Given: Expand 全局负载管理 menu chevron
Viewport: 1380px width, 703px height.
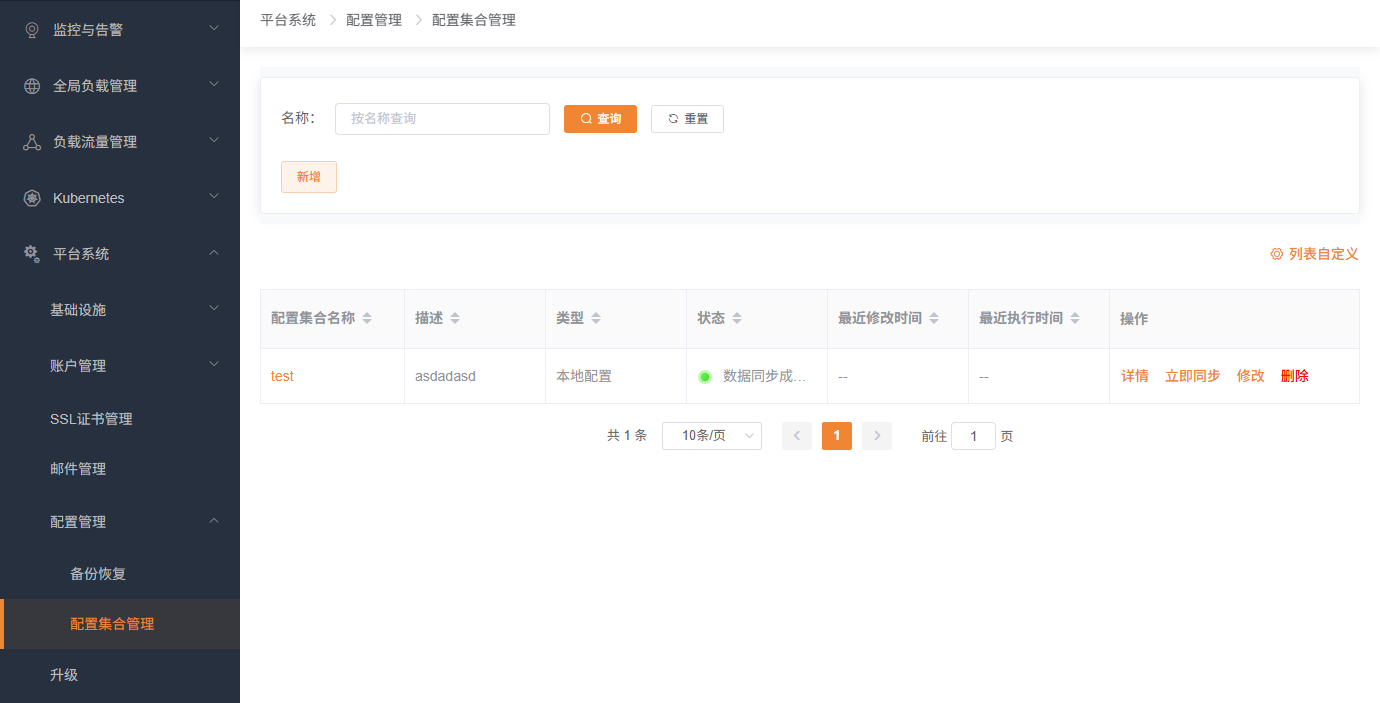Looking at the screenshot, I should coord(214,84).
